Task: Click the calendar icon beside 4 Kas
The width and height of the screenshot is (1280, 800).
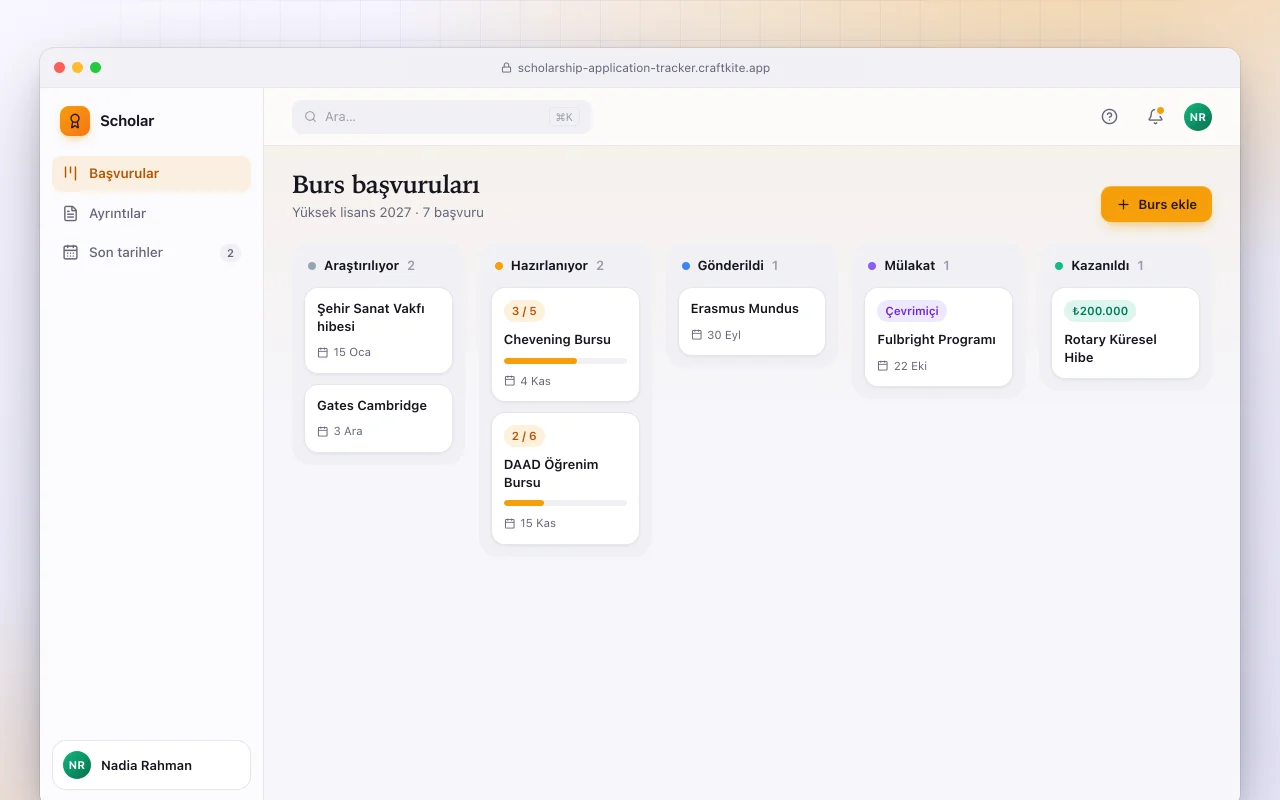Action: coord(510,381)
